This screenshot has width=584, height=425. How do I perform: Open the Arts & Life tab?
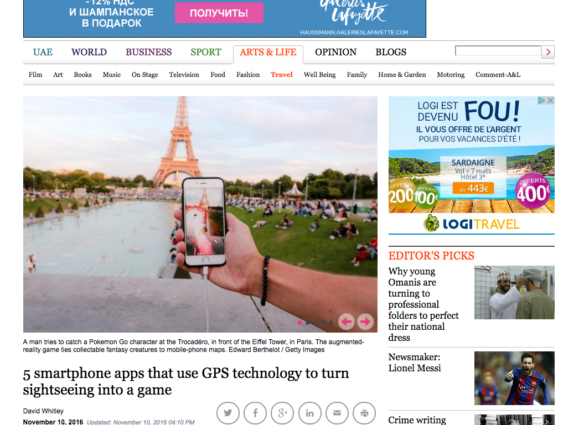[x=268, y=52]
